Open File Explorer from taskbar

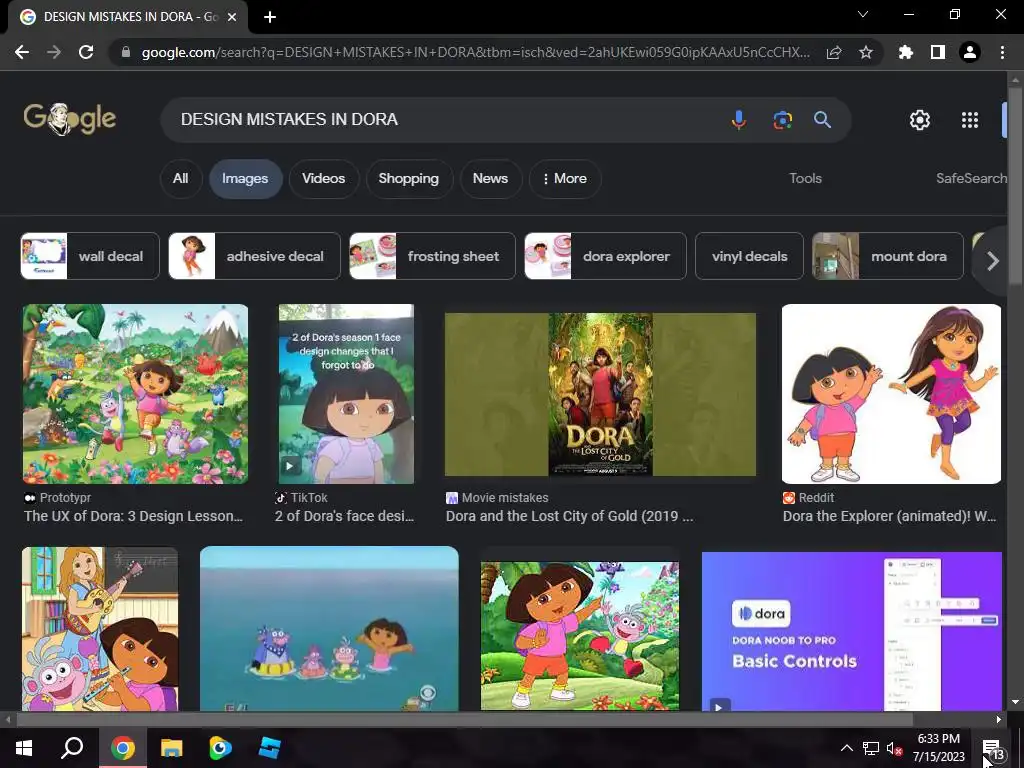[x=172, y=748]
